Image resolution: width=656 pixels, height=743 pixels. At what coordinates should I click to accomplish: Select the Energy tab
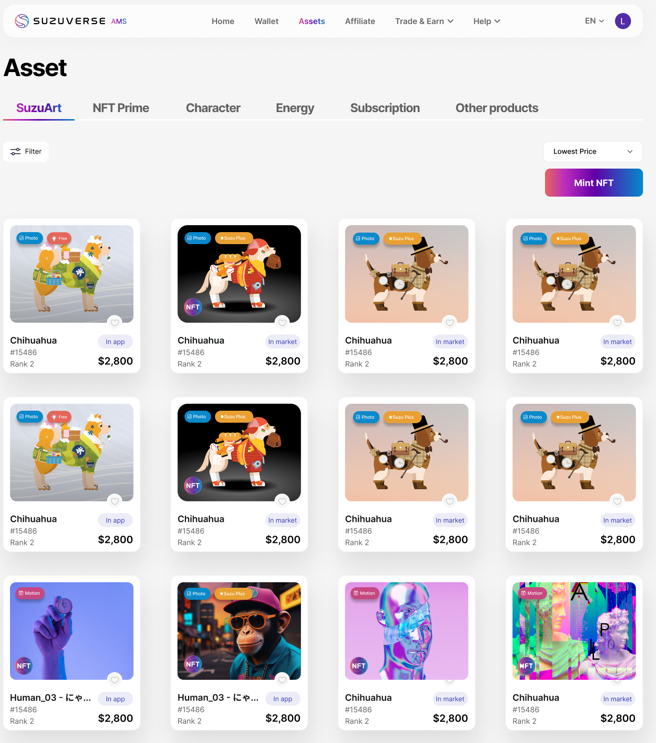[x=295, y=108]
